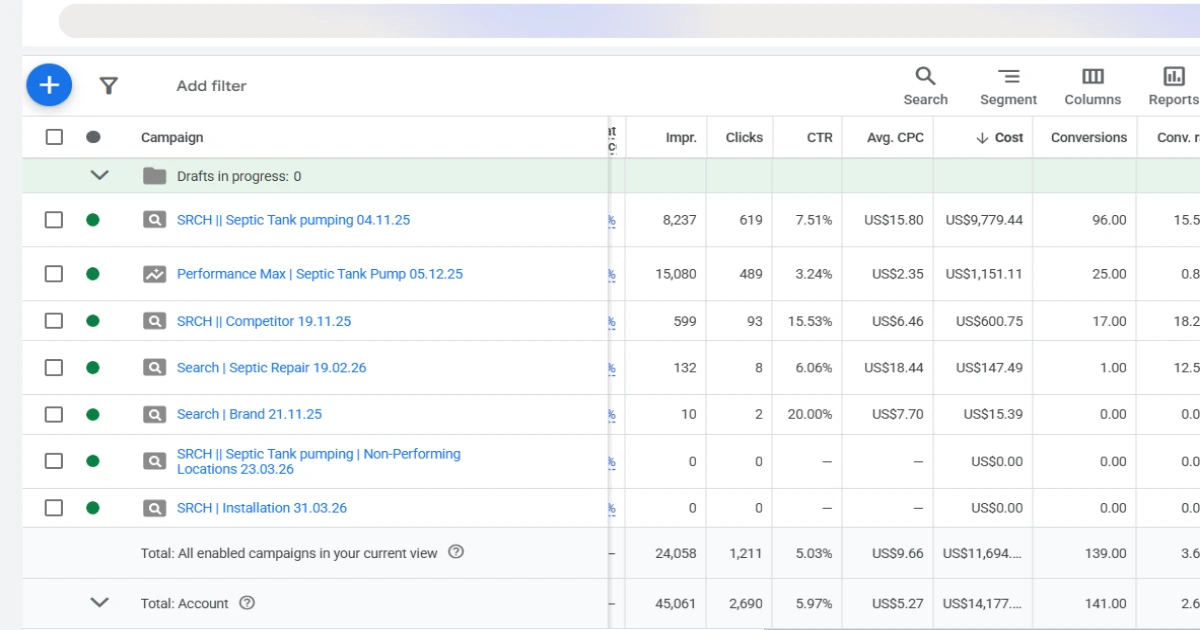The width and height of the screenshot is (1200, 630).
Task: Click the top search bar
Action: pyautogui.click(x=629, y=20)
